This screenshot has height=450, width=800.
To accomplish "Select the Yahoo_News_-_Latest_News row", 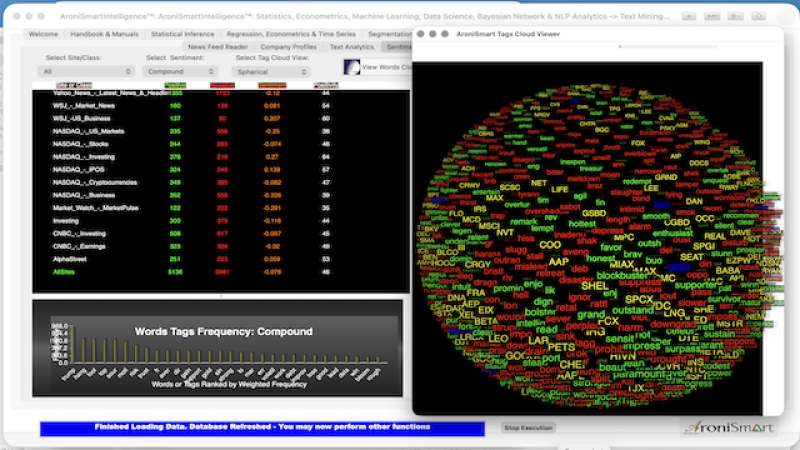I will tap(220, 93).
